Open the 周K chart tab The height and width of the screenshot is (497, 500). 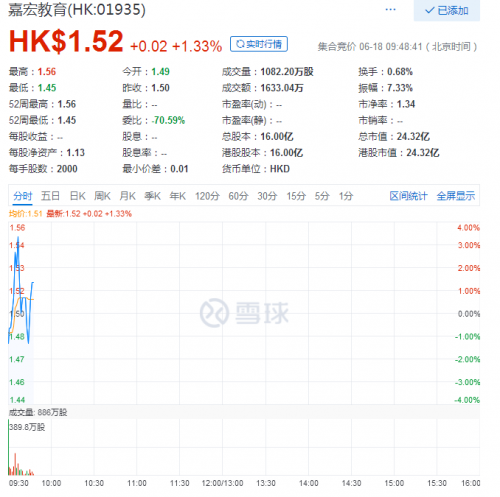pyautogui.click(x=102, y=196)
